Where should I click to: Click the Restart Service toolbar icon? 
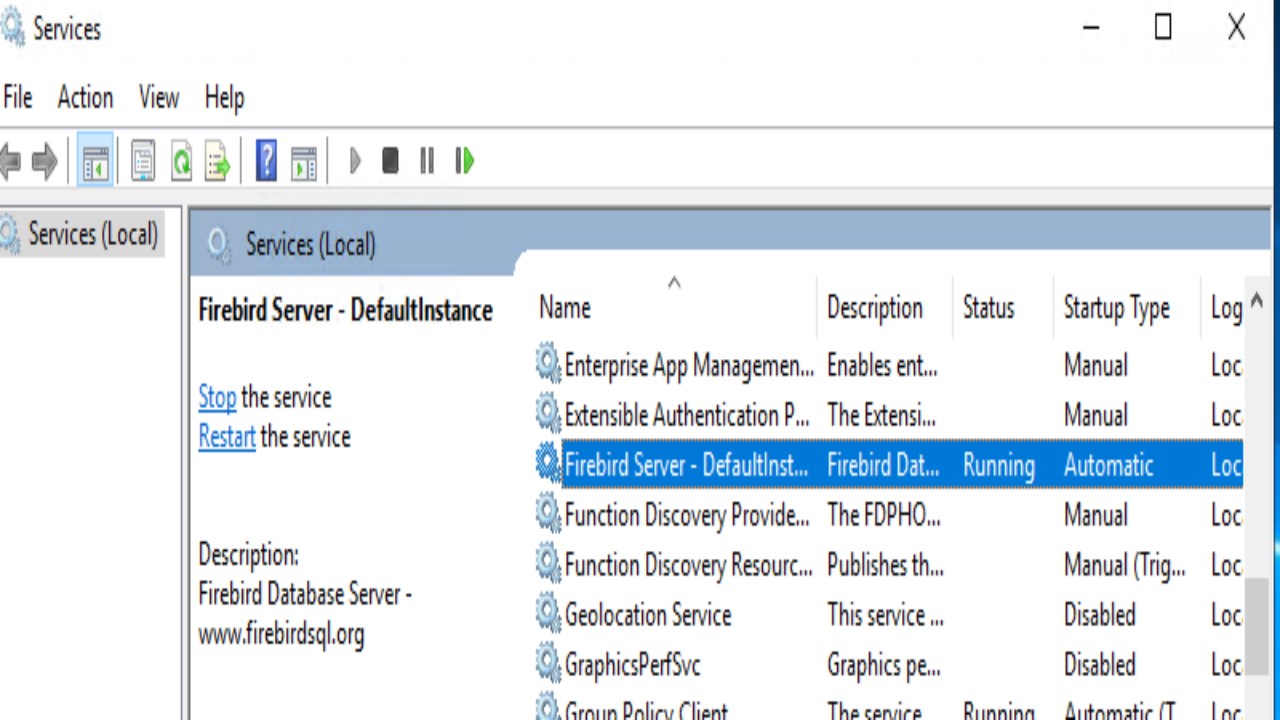point(464,161)
